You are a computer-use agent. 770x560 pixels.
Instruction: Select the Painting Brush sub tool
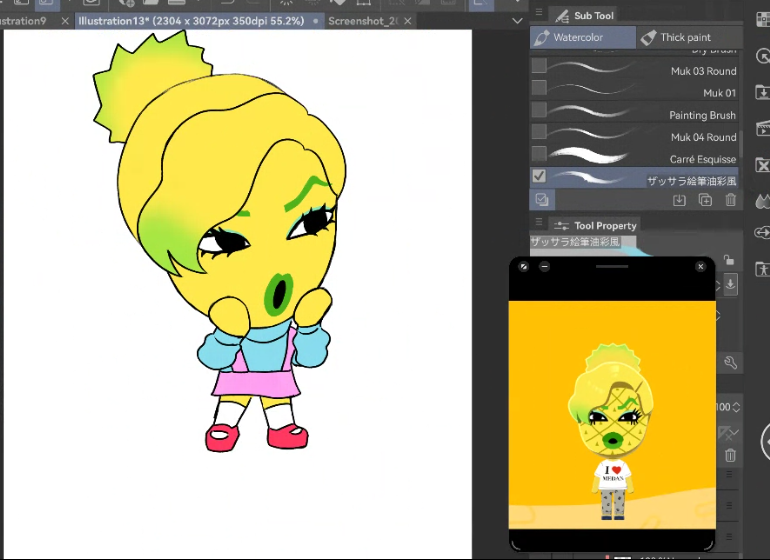point(634,112)
